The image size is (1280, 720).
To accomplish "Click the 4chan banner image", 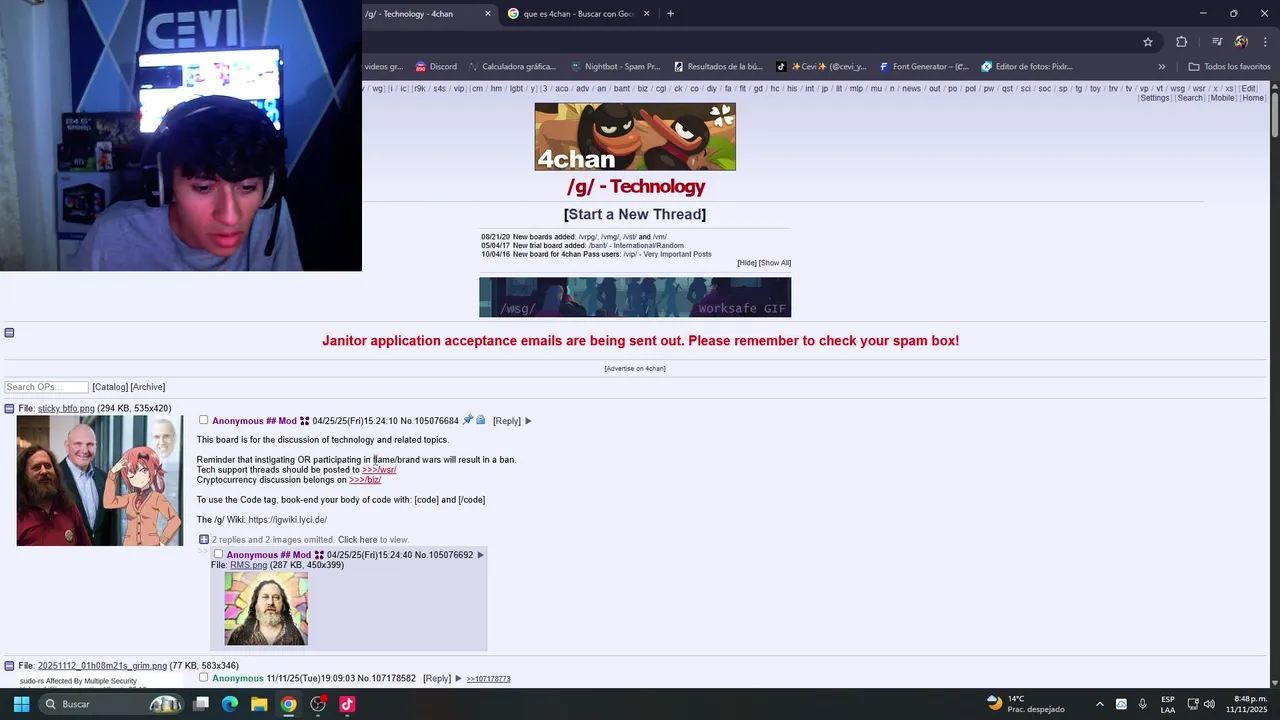I will [635, 137].
